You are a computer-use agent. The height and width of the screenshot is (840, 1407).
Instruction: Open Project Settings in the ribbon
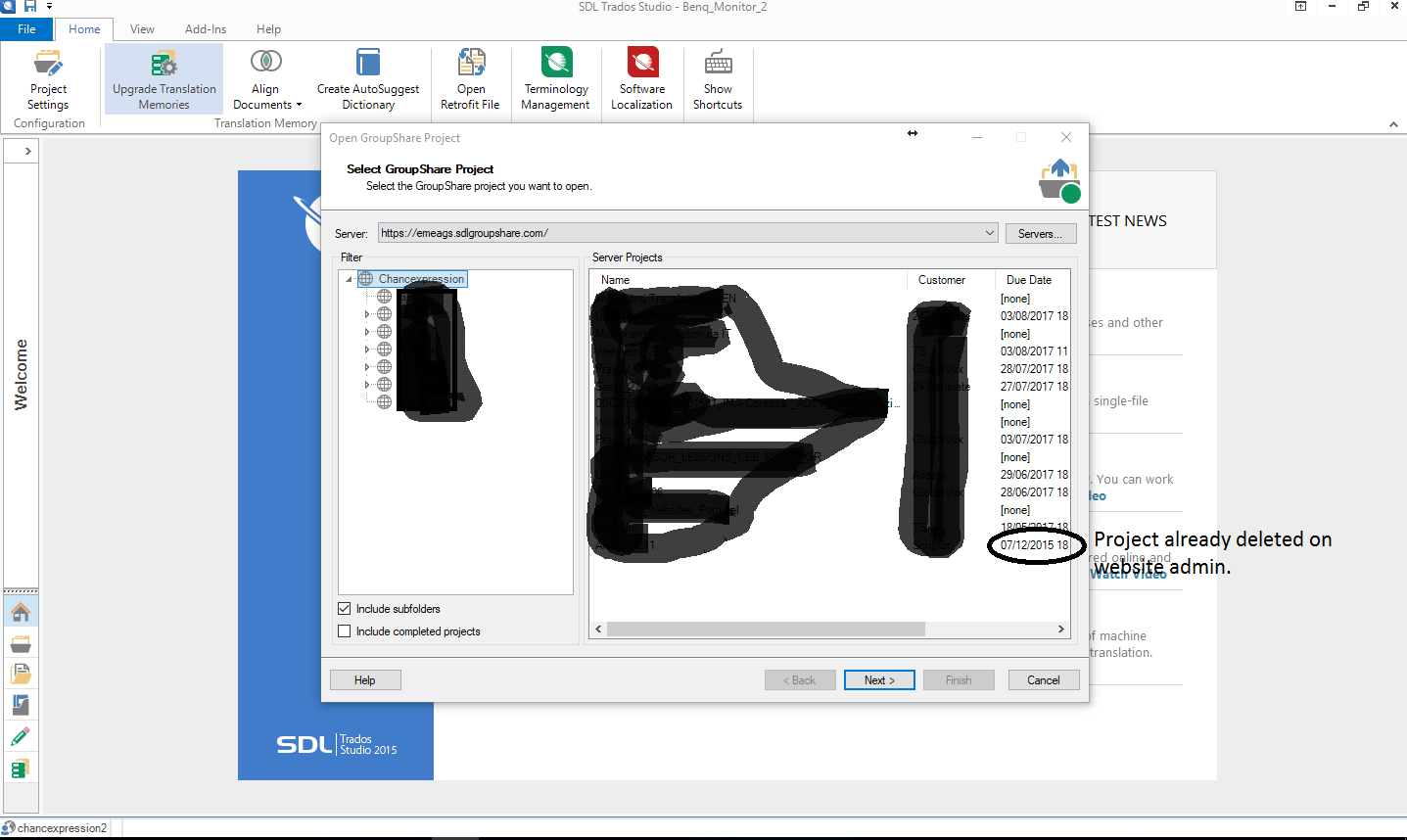[x=48, y=80]
